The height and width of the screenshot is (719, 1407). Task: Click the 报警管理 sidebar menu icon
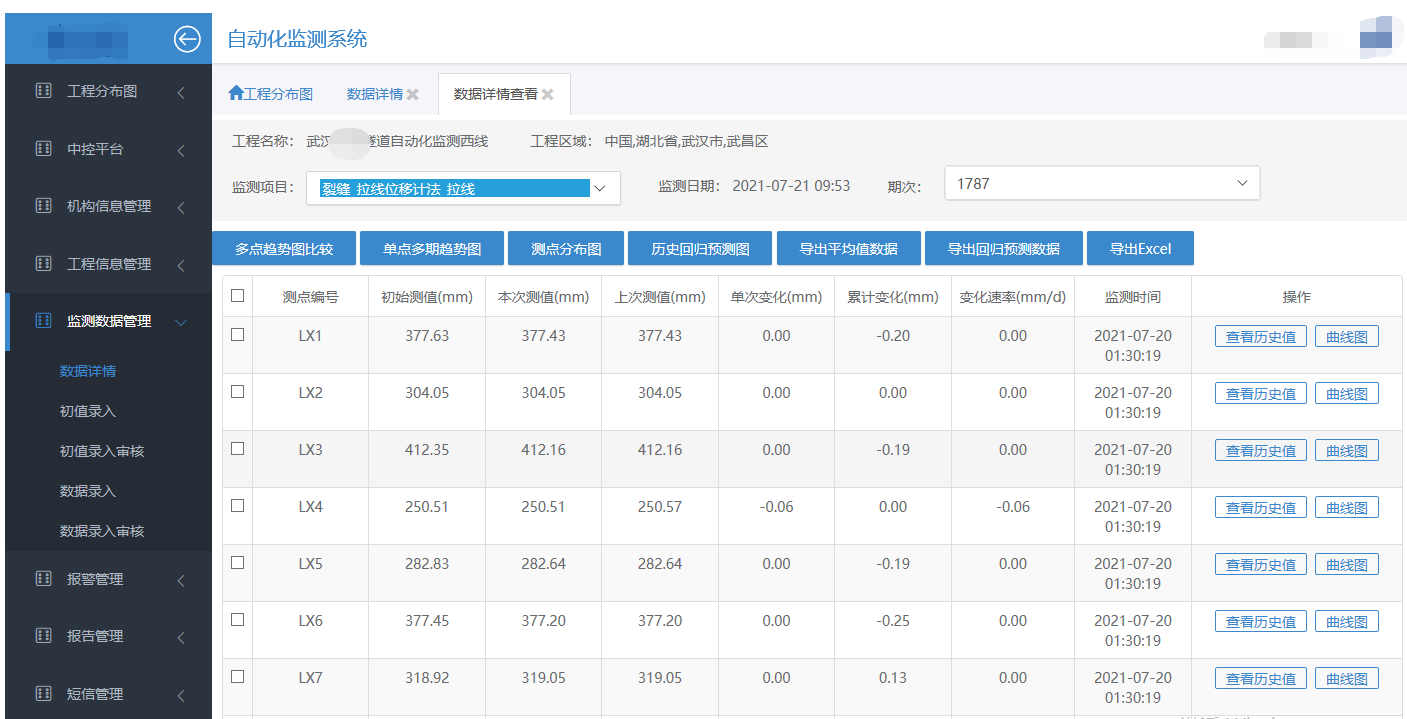click(43, 579)
